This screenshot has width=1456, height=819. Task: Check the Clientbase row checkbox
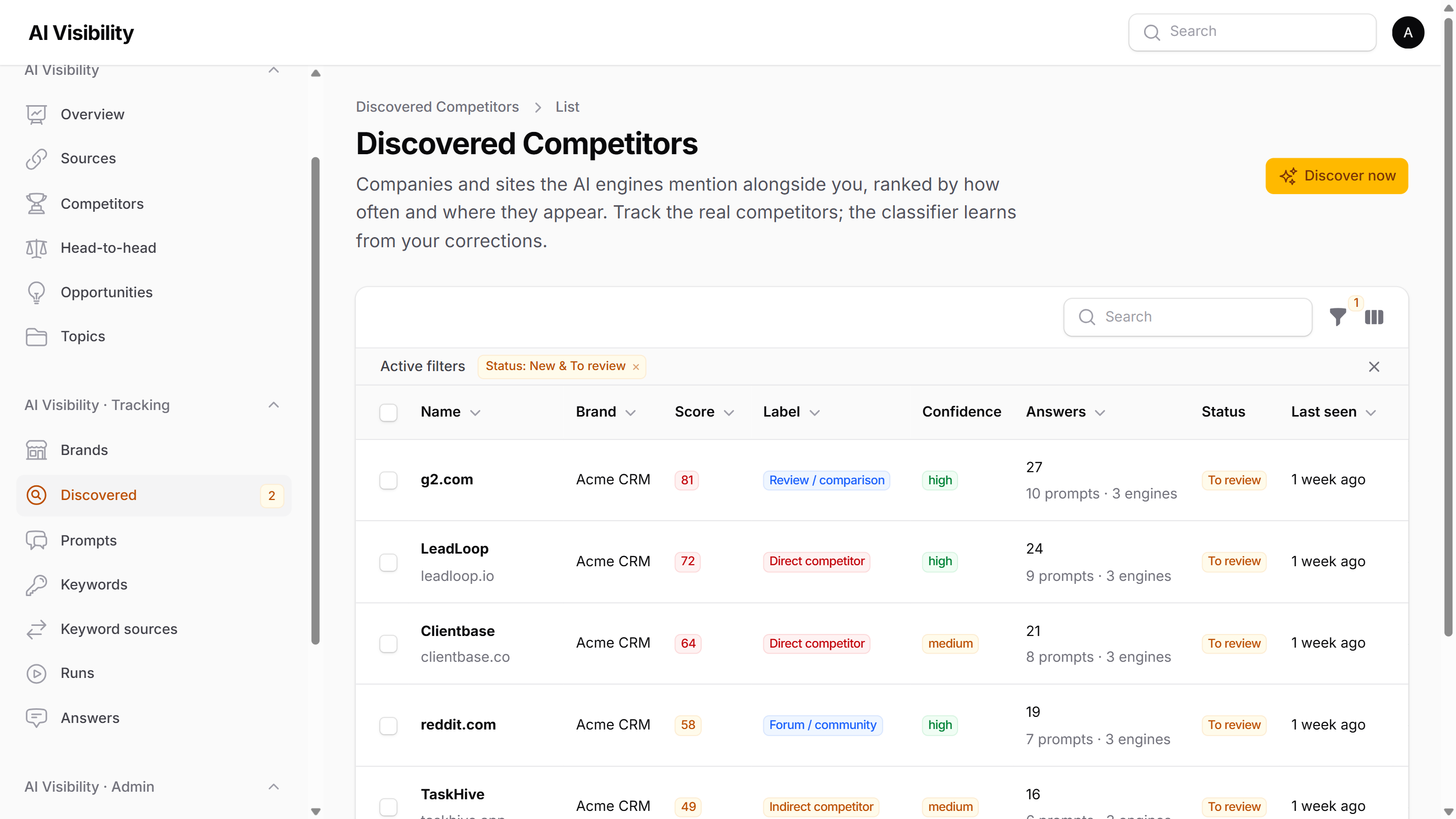[x=388, y=644]
